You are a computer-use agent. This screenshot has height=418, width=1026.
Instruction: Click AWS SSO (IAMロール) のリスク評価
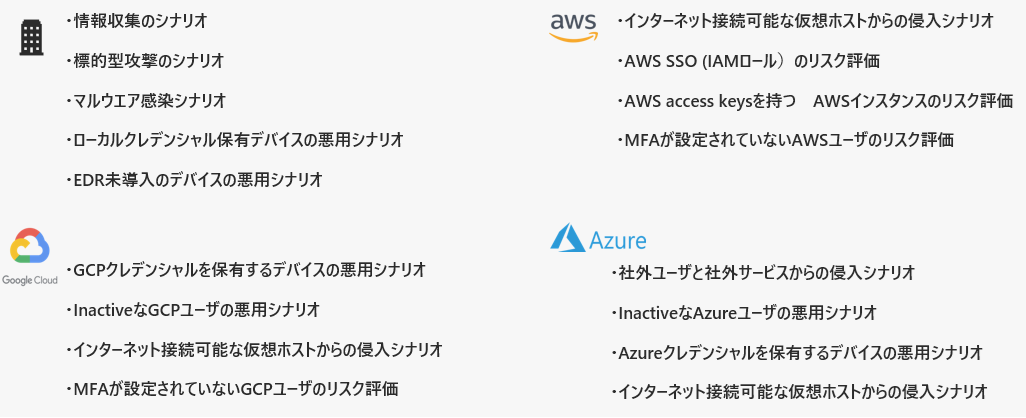[750, 61]
